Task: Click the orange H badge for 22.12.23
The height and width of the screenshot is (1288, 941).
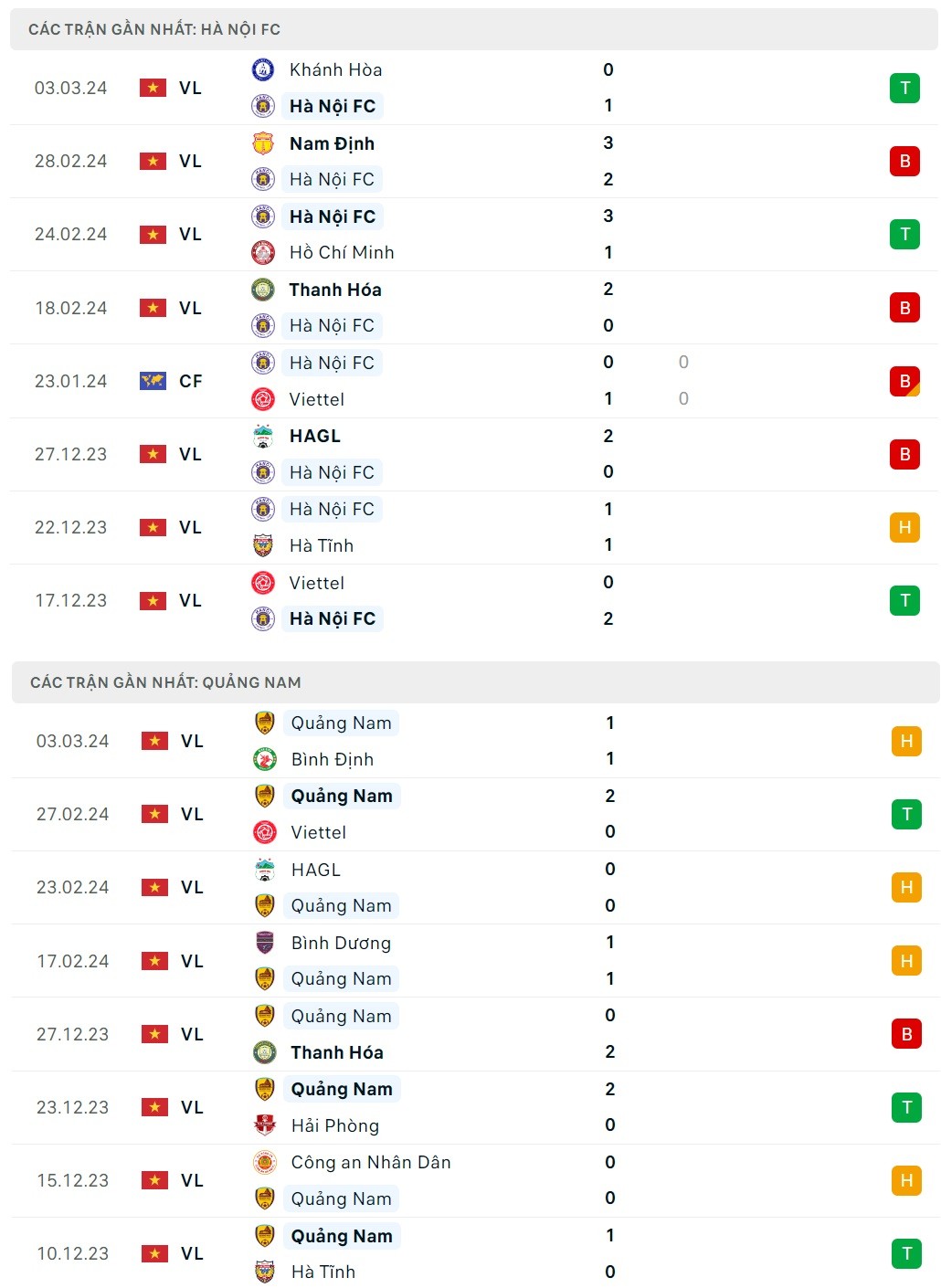Action: (904, 527)
